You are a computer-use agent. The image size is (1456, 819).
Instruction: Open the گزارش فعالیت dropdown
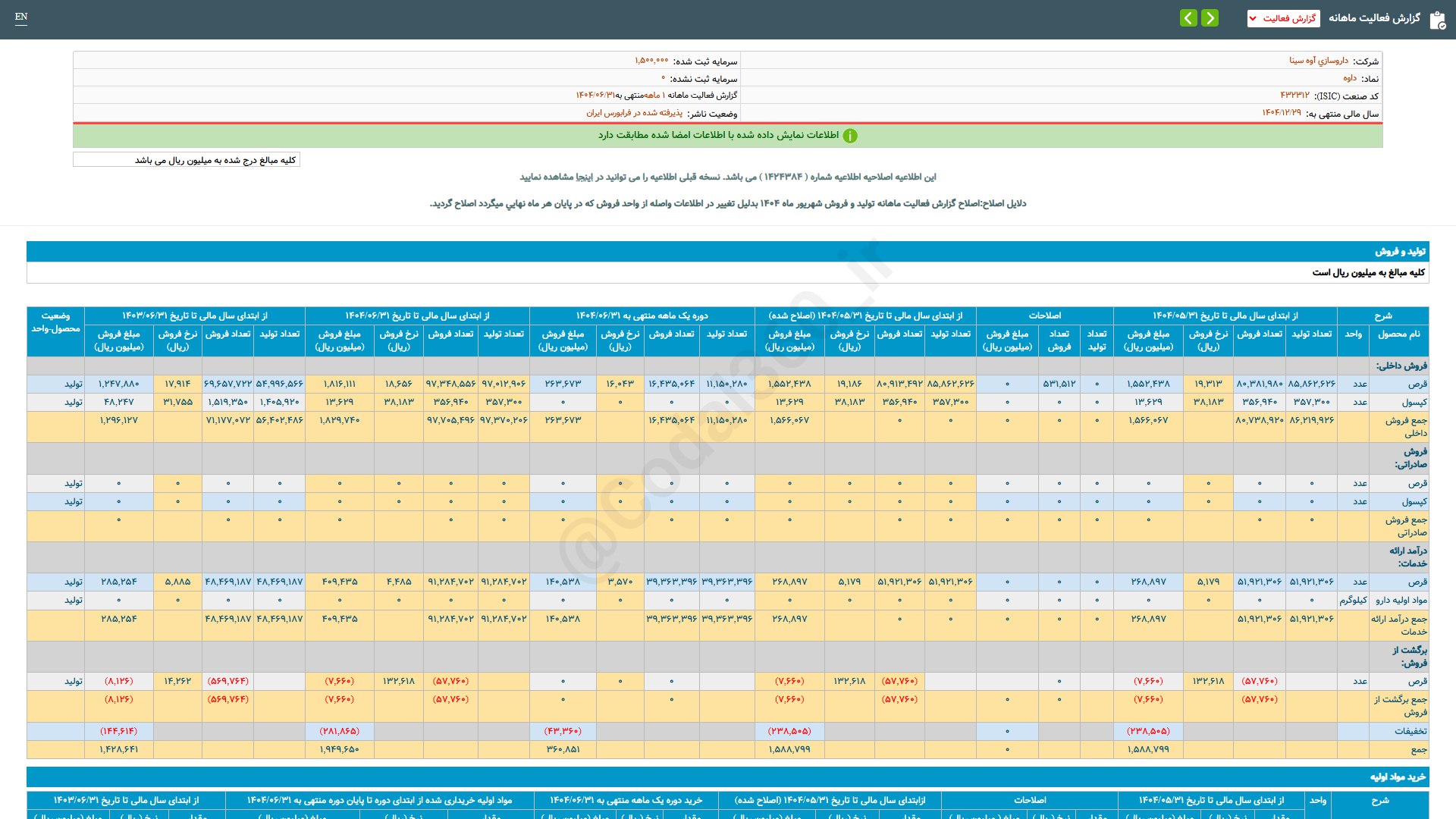[1283, 18]
